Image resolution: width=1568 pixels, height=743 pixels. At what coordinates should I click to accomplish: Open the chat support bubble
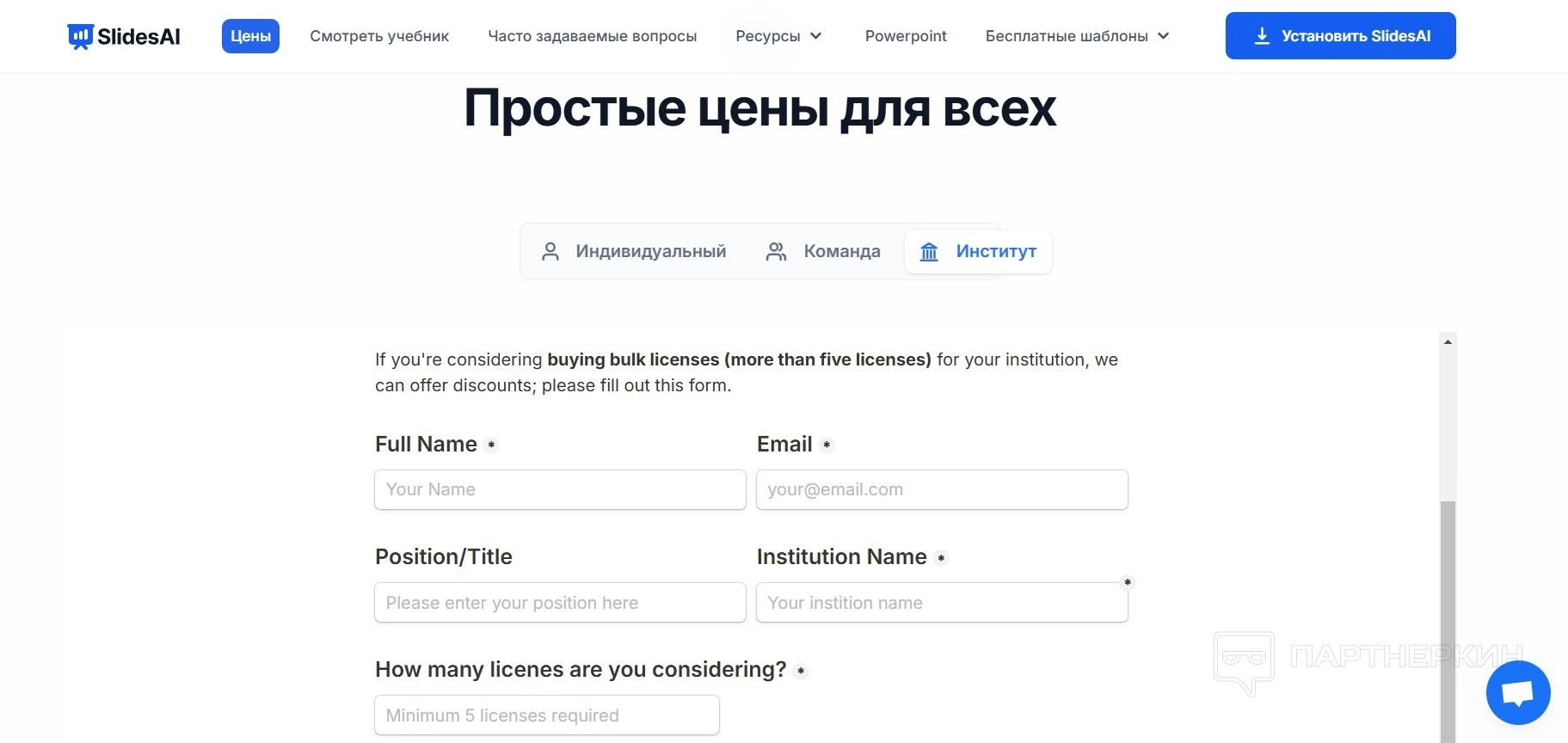(x=1517, y=693)
